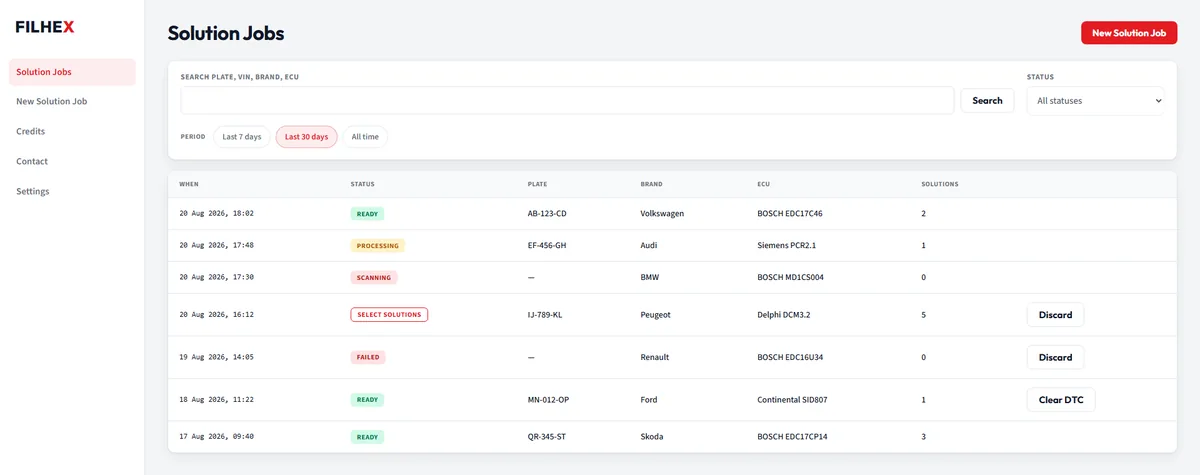The width and height of the screenshot is (1200, 475).
Task: Click the PROCESSING status badge
Action: point(378,245)
